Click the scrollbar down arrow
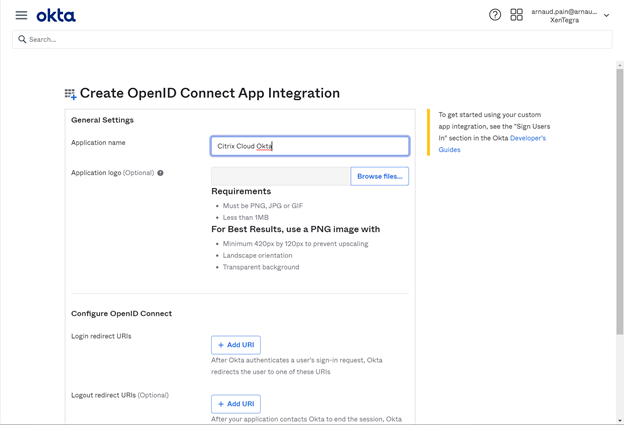 click(x=620, y=420)
